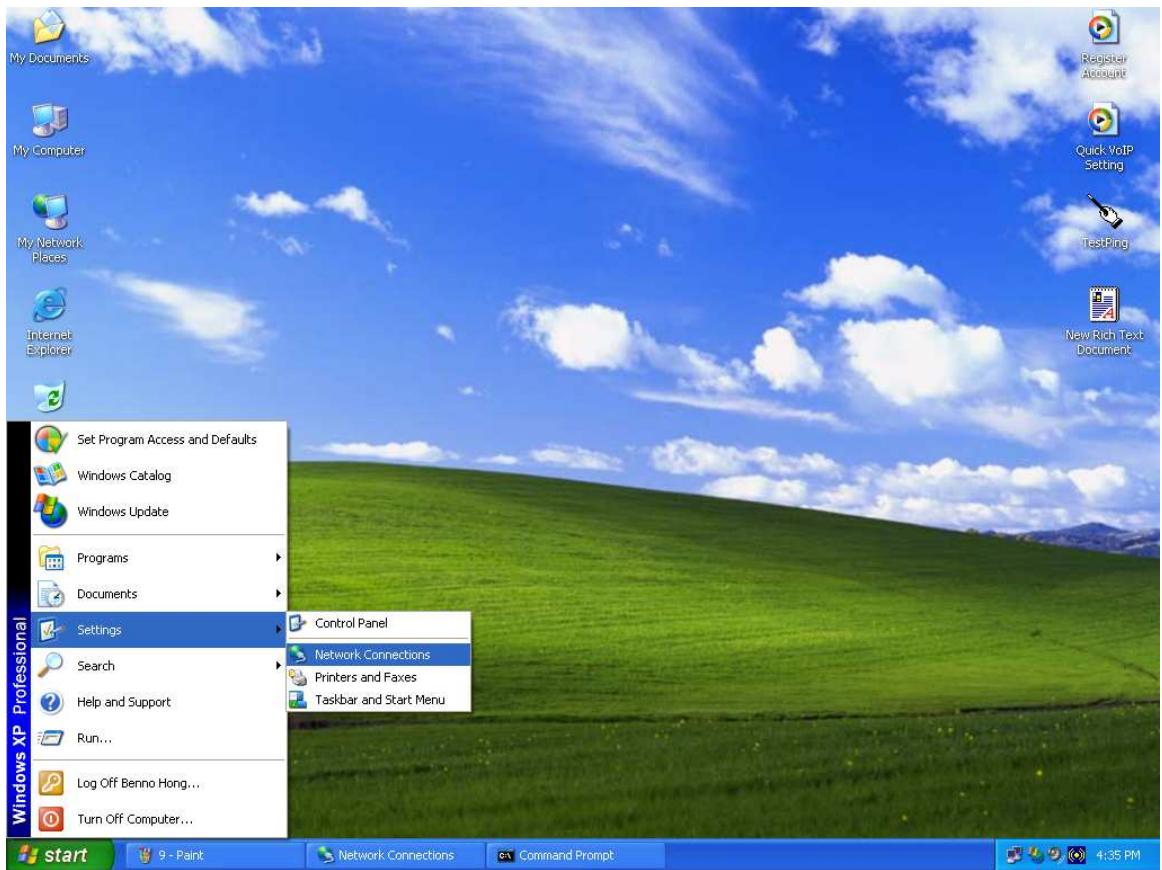1162x870 pixels.
Task: Select My Network Places desktop icon
Action: [49, 228]
